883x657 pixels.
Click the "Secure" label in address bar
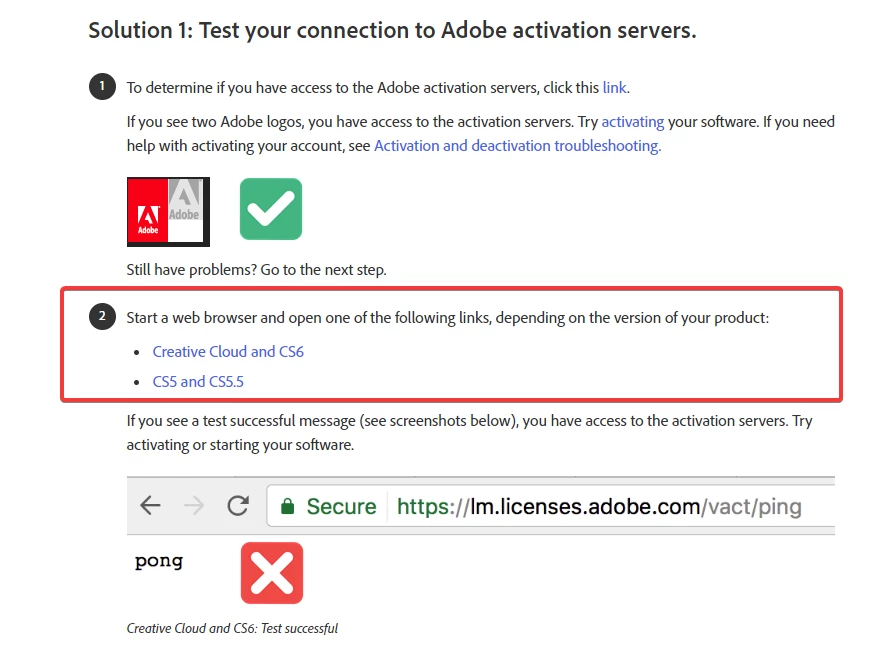coord(341,507)
